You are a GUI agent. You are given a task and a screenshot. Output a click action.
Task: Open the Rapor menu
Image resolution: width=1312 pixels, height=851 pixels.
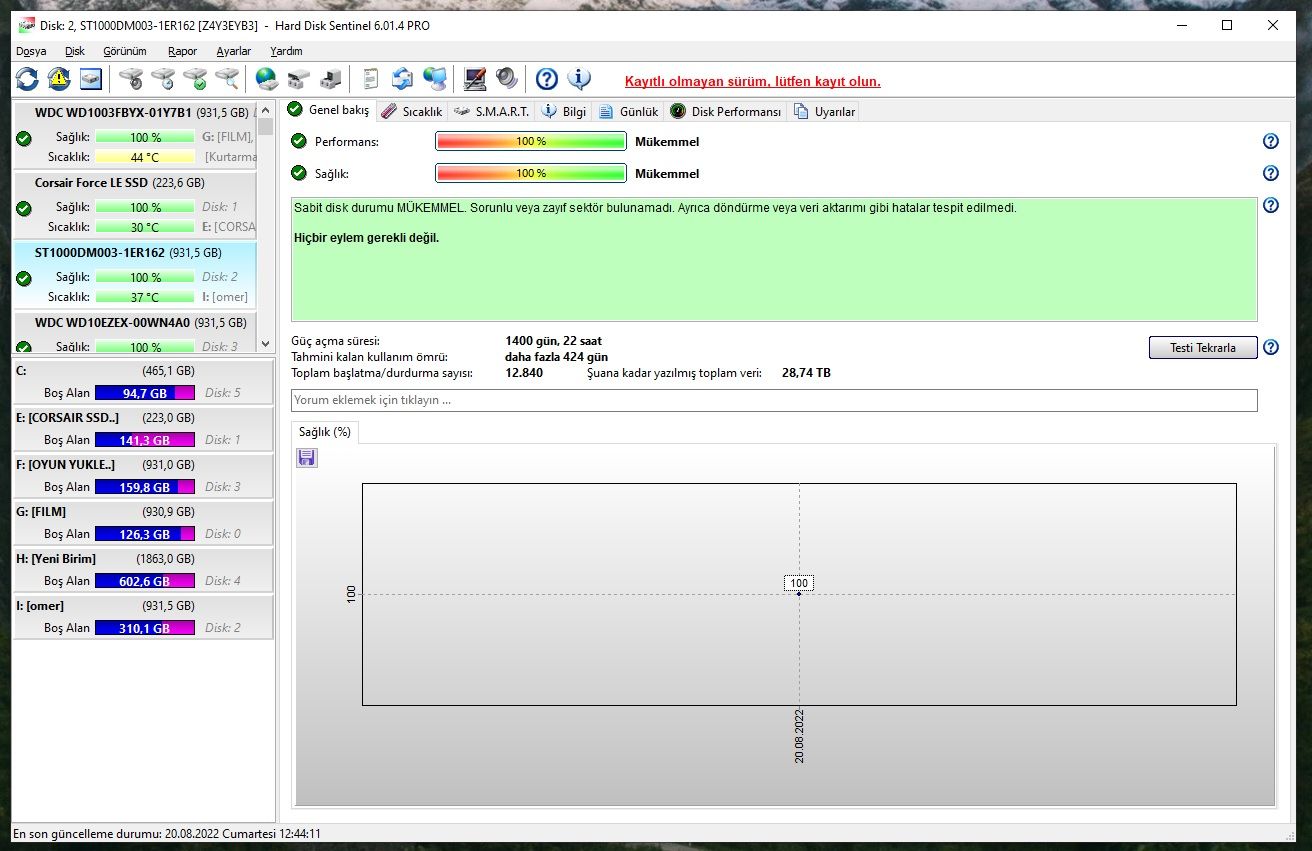(x=183, y=51)
